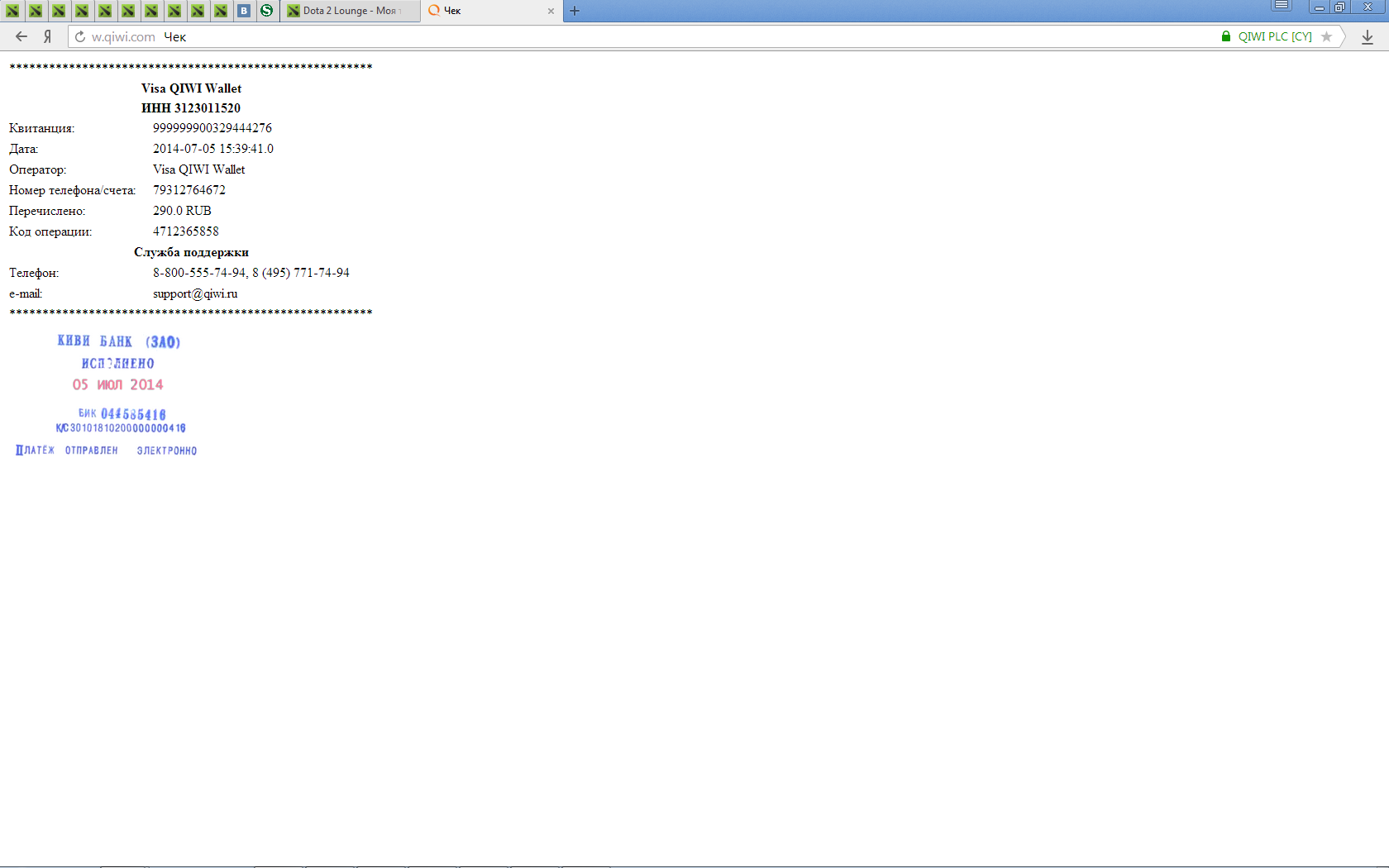Restore down the browser window
Image resolution: width=1389 pixels, height=868 pixels.
pos(1339,7)
